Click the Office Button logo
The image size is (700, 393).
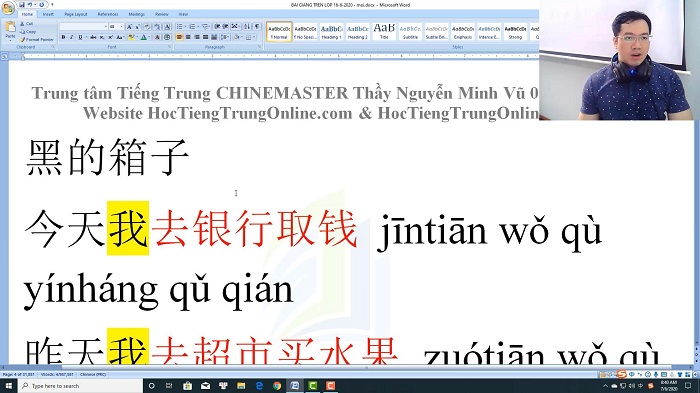point(8,8)
